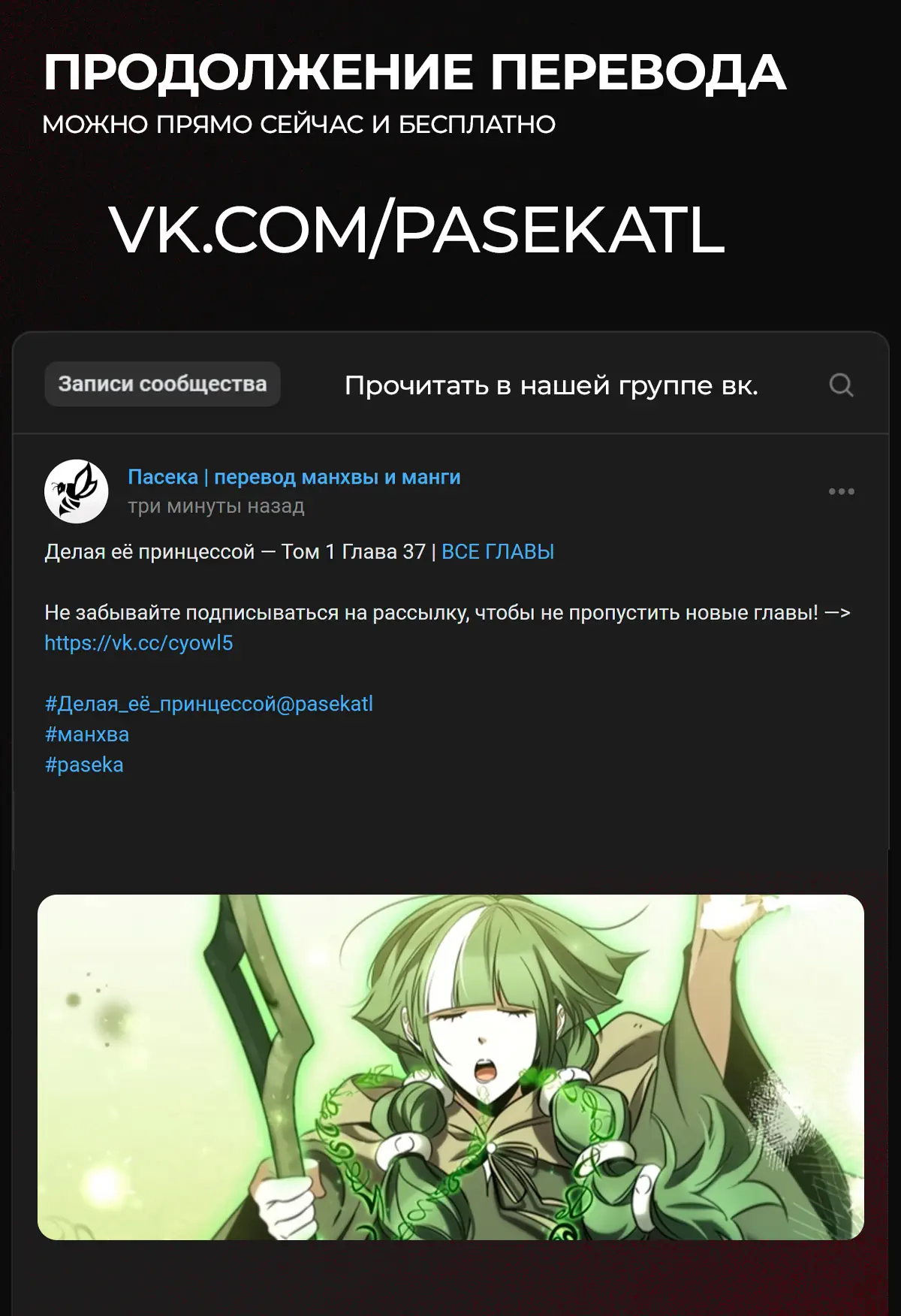Click the VK.COM/PASEKATL address text
Viewport: 901px width, 1316px height.
tap(417, 230)
